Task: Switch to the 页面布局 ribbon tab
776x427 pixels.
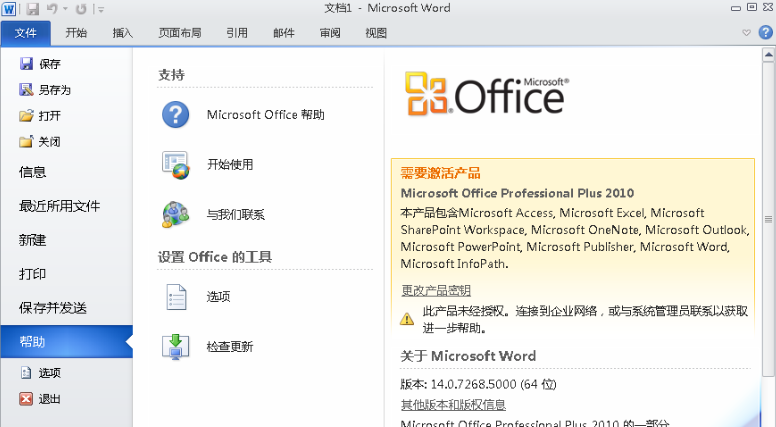Action: point(180,33)
